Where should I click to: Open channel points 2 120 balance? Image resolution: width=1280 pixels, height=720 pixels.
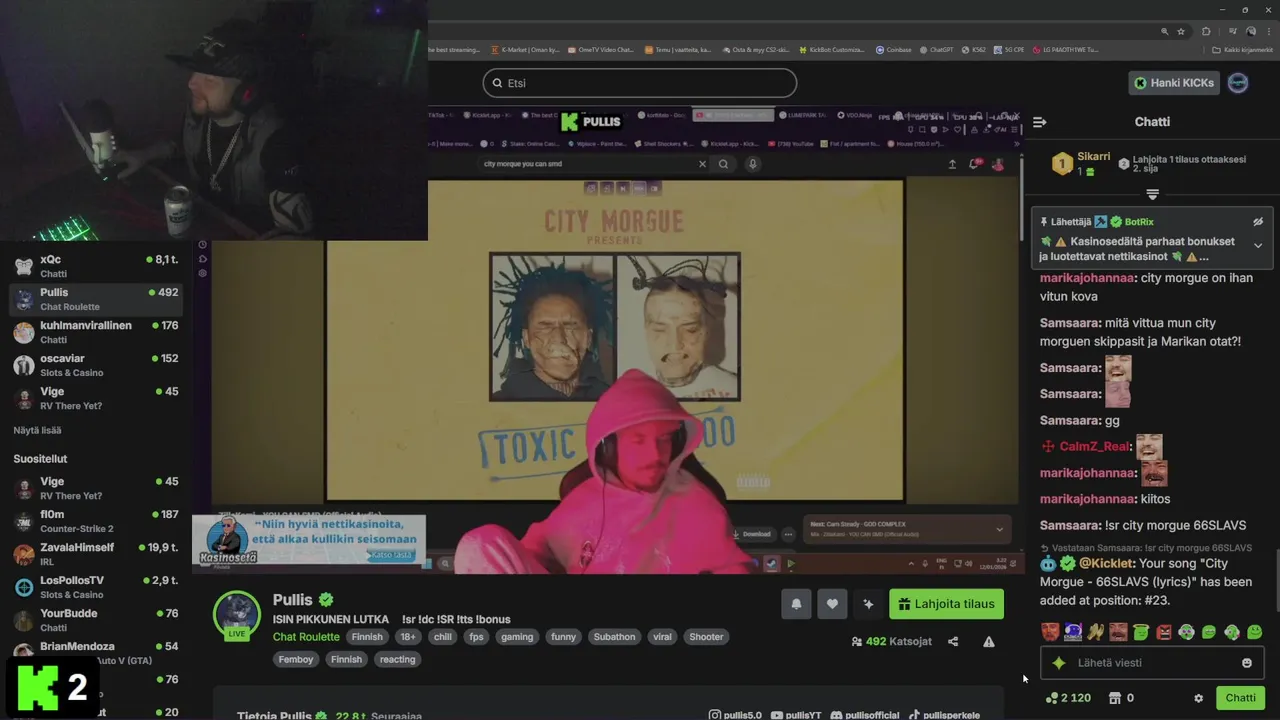point(1068,698)
